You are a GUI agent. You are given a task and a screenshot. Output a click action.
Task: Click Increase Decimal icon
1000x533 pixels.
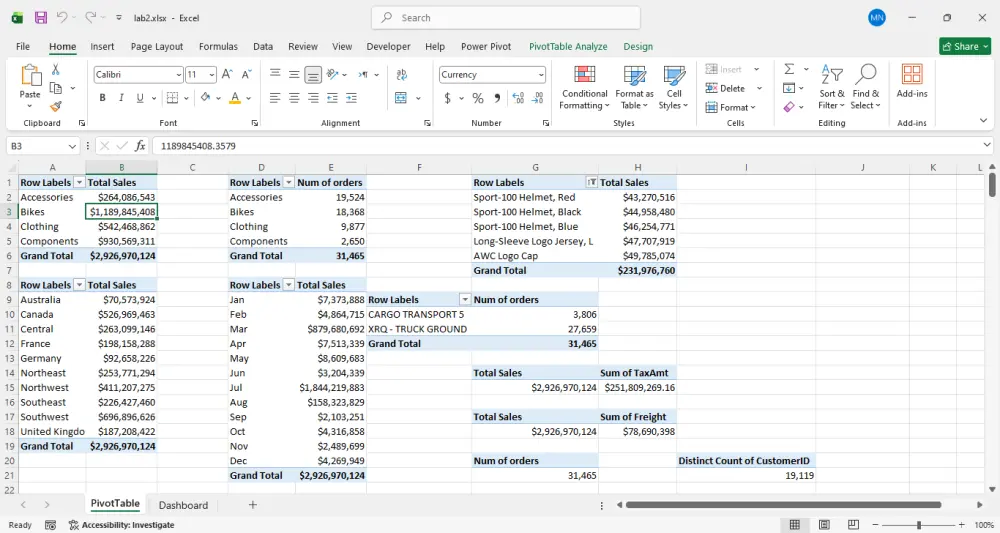[x=518, y=98]
